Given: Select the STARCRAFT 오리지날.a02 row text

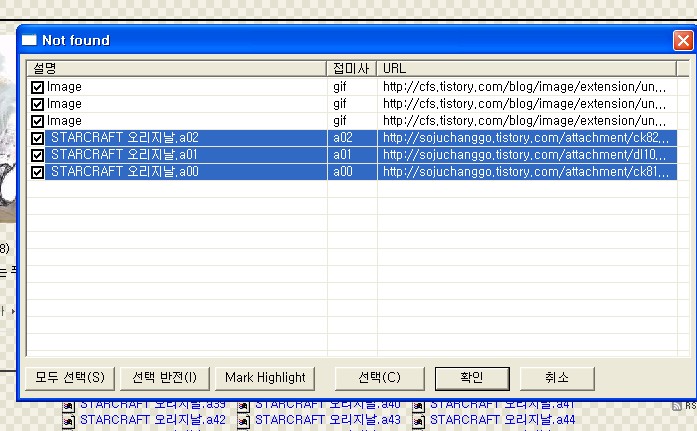Looking at the screenshot, I should click(x=124, y=138).
